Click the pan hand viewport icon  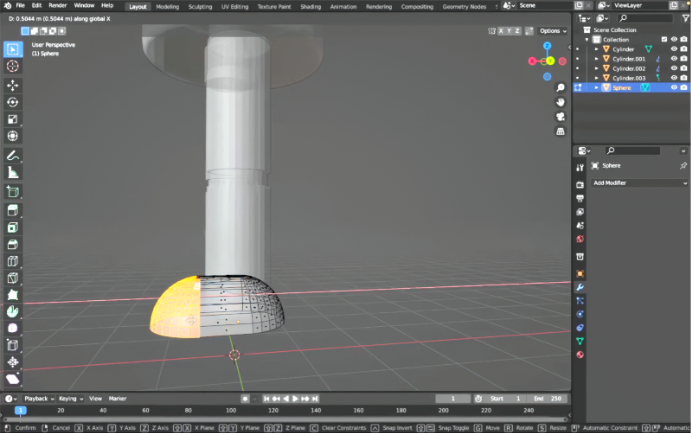click(561, 102)
